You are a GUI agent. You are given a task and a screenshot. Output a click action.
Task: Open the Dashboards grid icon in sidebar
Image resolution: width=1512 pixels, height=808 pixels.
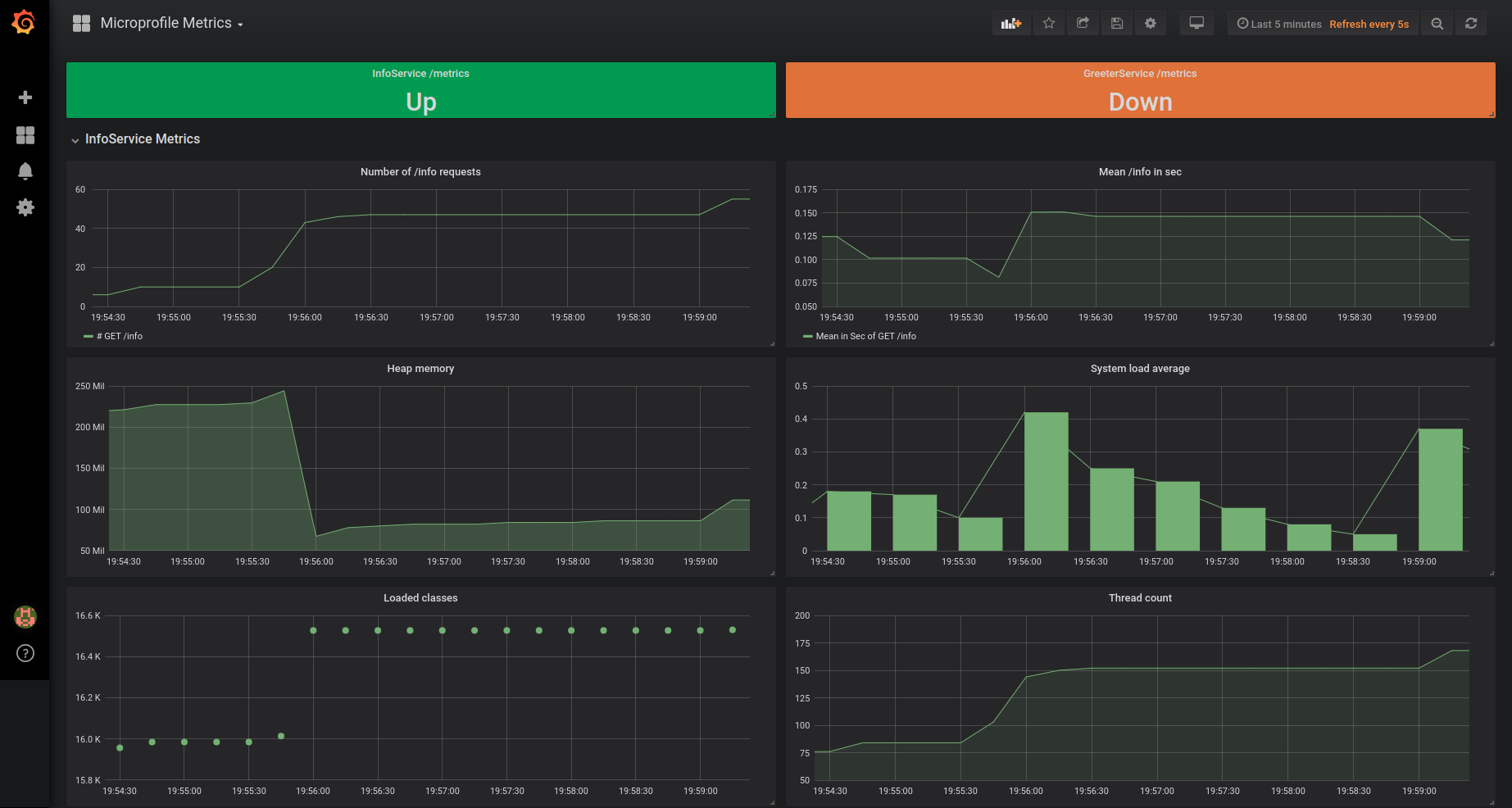[x=25, y=135]
